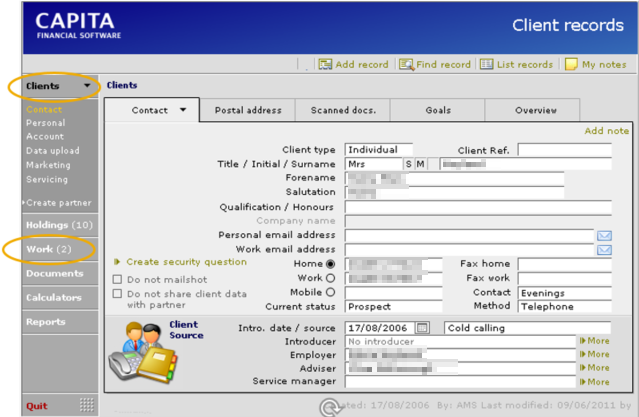Open the Calculators section
The width and height of the screenshot is (639, 417).
(60, 298)
